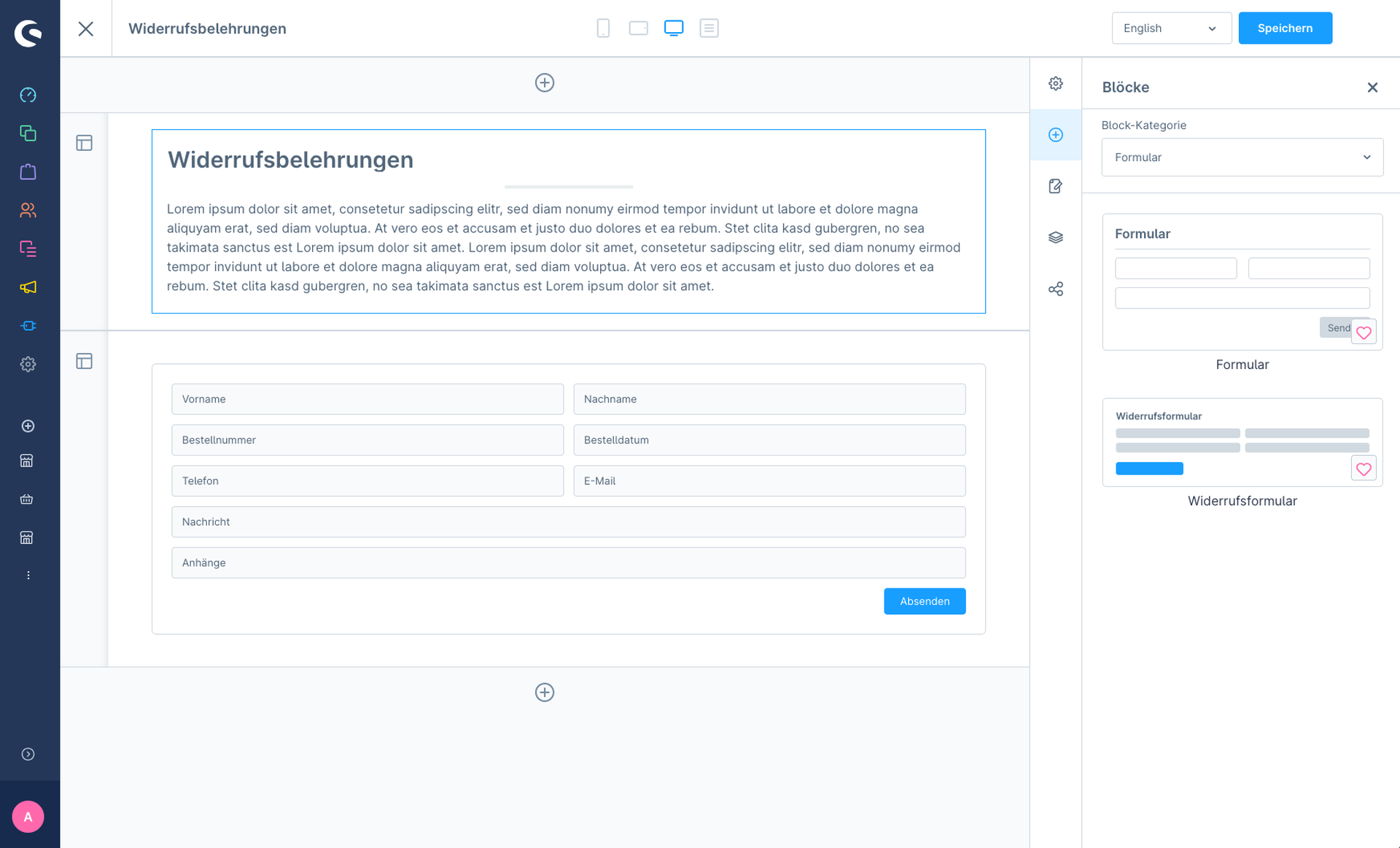Select the Widerrufsformular block preview
Viewport: 1400px width, 848px height.
click(x=1242, y=443)
